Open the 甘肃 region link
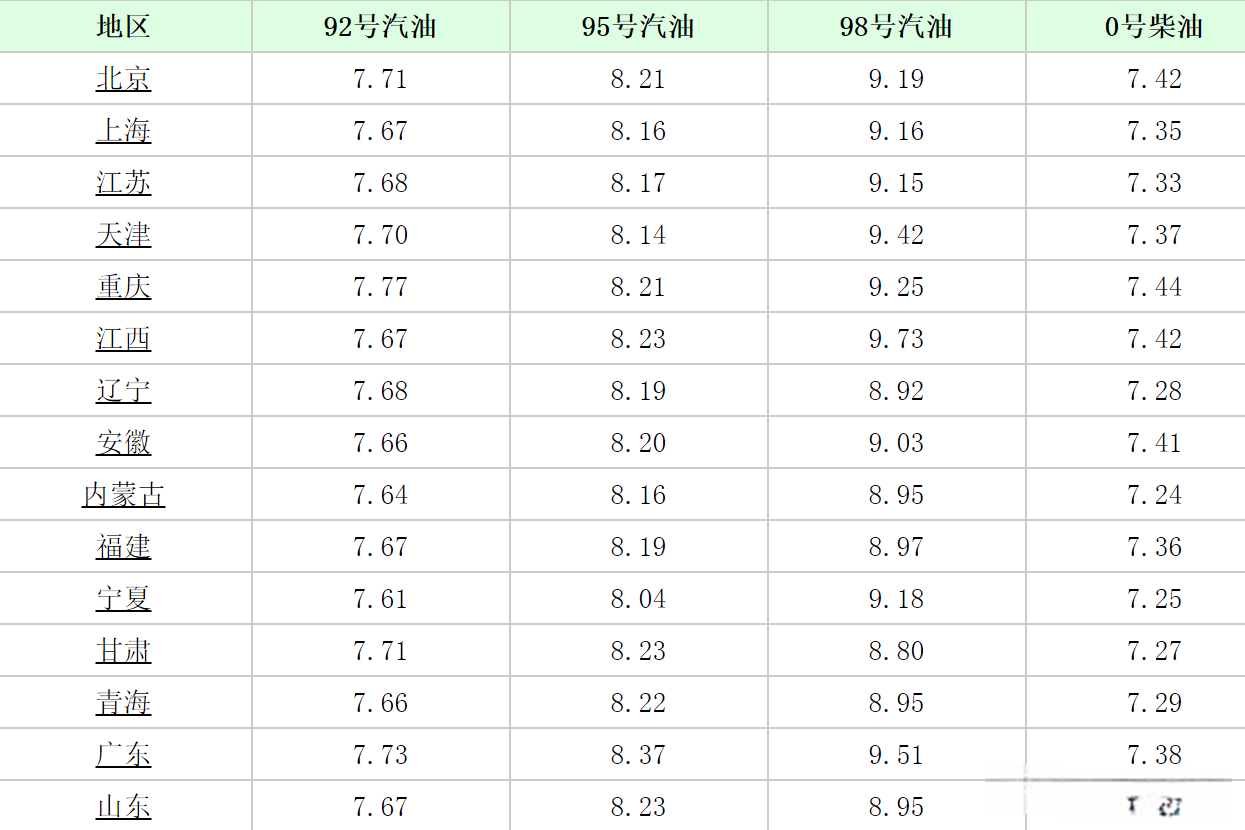 tap(124, 651)
